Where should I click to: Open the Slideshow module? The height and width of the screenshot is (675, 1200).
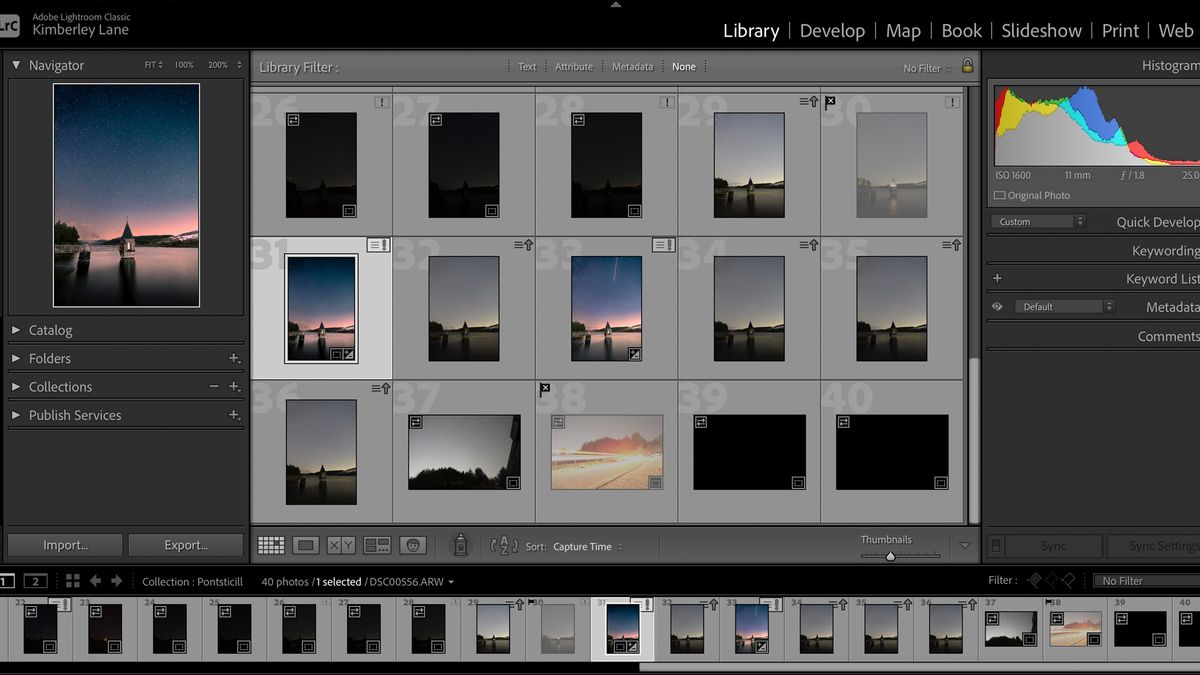[1041, 30]
